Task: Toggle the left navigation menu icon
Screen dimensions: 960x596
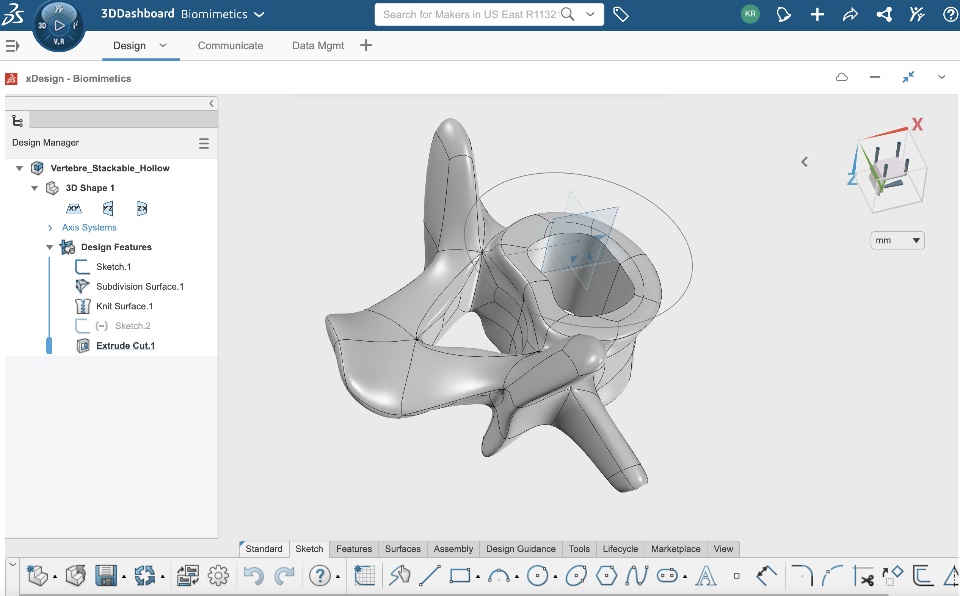Action: (12, 45)
